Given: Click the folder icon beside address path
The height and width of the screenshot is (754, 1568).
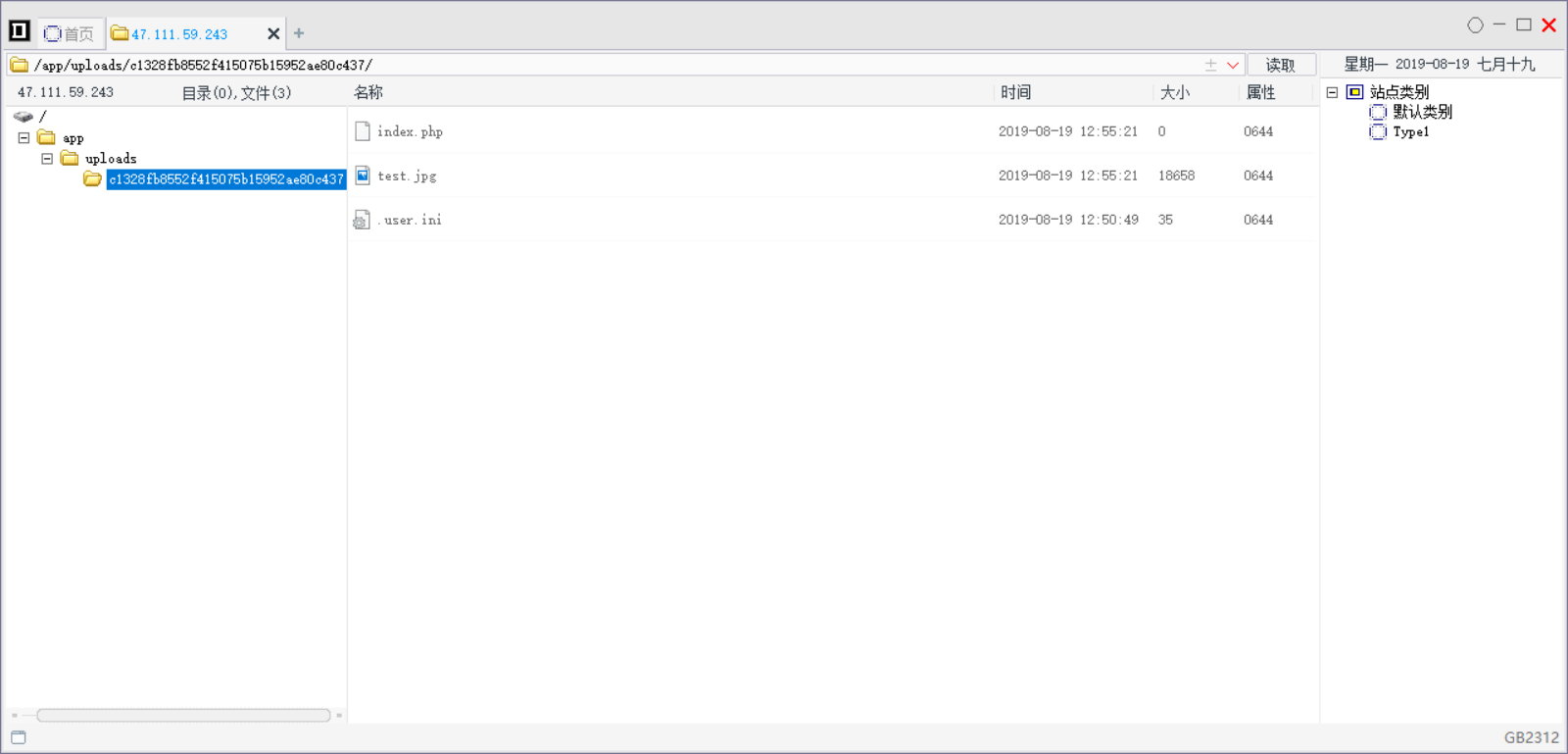Looking at the screenshot, I should 19,65.
